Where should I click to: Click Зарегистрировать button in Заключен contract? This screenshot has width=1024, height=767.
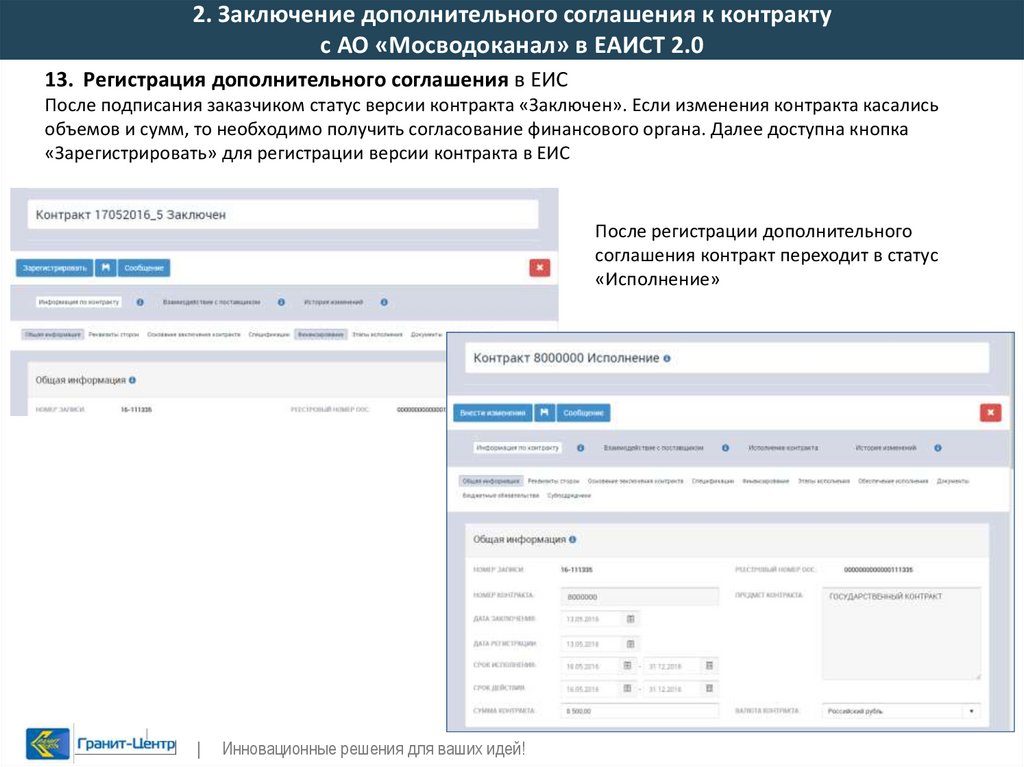[x=54, y=268]
